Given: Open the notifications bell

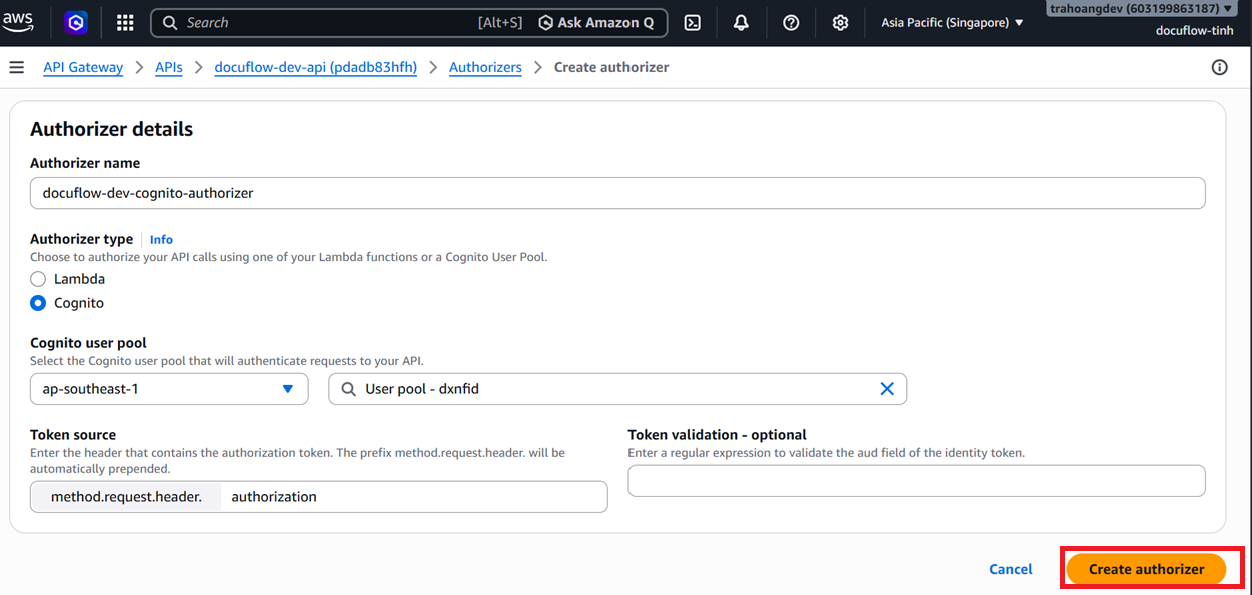Looking at the screenshot, I should (741, 22).
